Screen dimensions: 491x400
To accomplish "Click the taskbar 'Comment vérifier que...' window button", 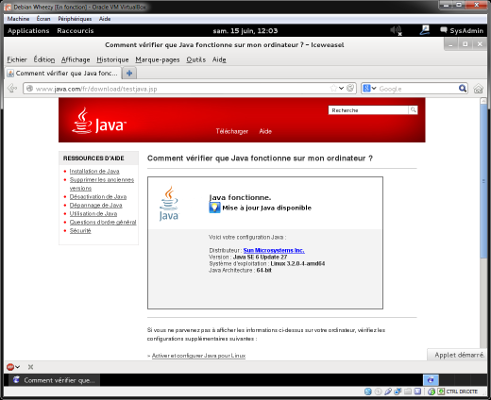I will click(53, 380).
